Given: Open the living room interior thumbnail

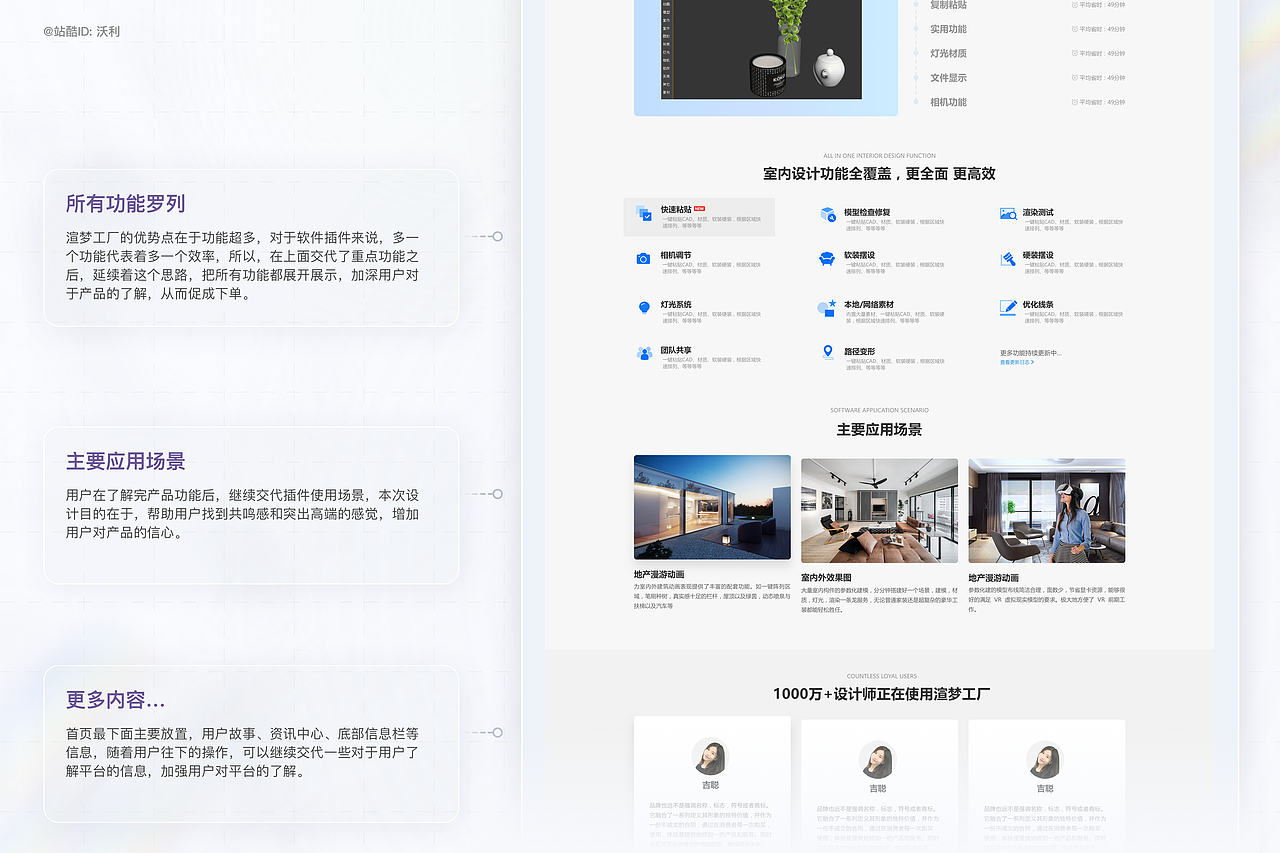Looking at the screenshot, I should pyautogui.click(x=879, y=510).
